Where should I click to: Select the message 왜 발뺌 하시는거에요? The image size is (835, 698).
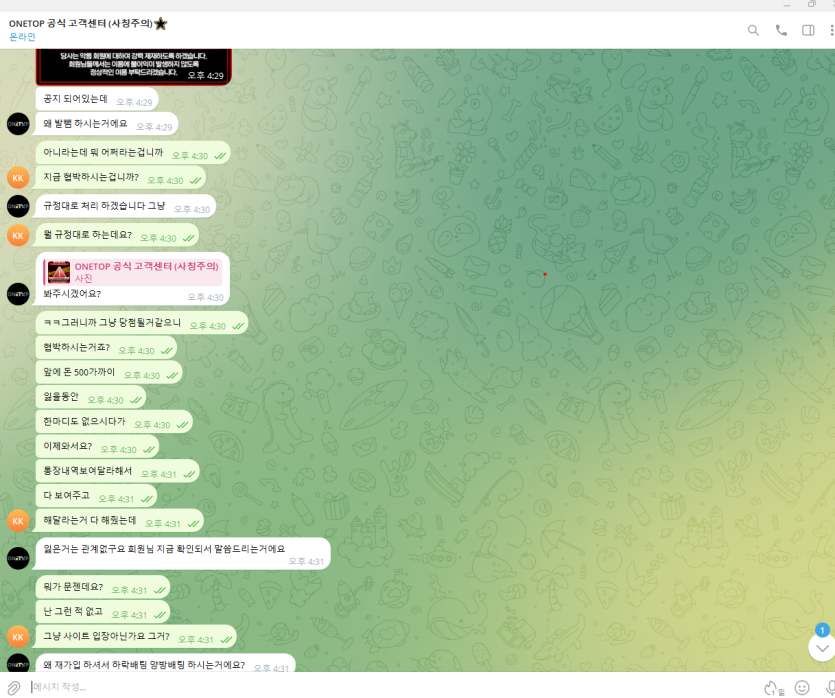click(107, 124)
